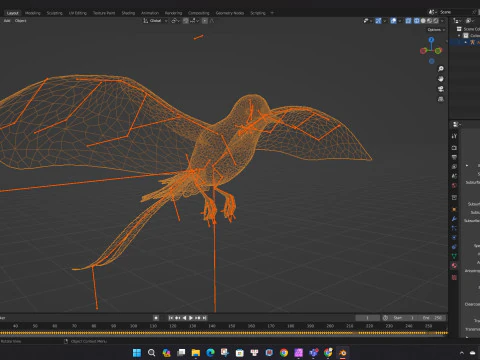Screen dimensions: 480x360
Task: Open the Rendering workspace tab
Action: (173, 13)
